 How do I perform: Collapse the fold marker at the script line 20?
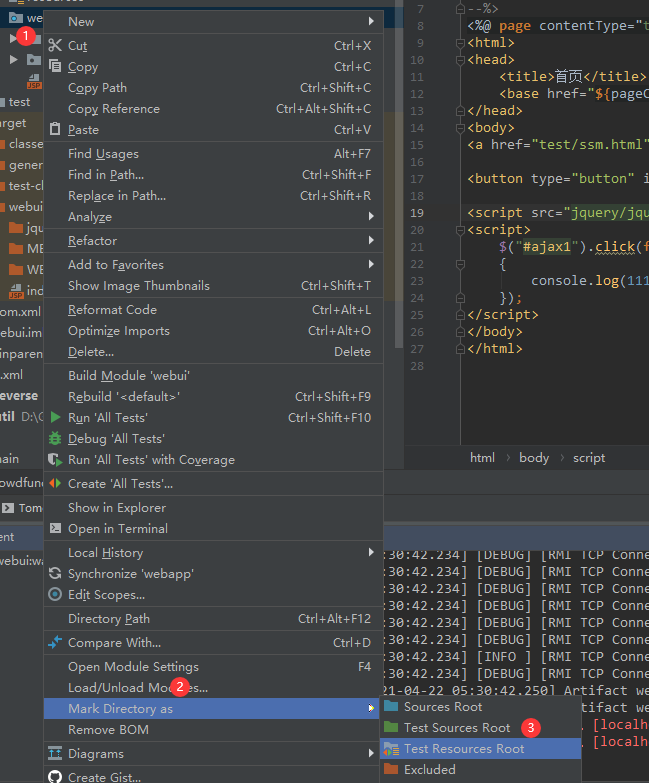[x=460, y=230]
